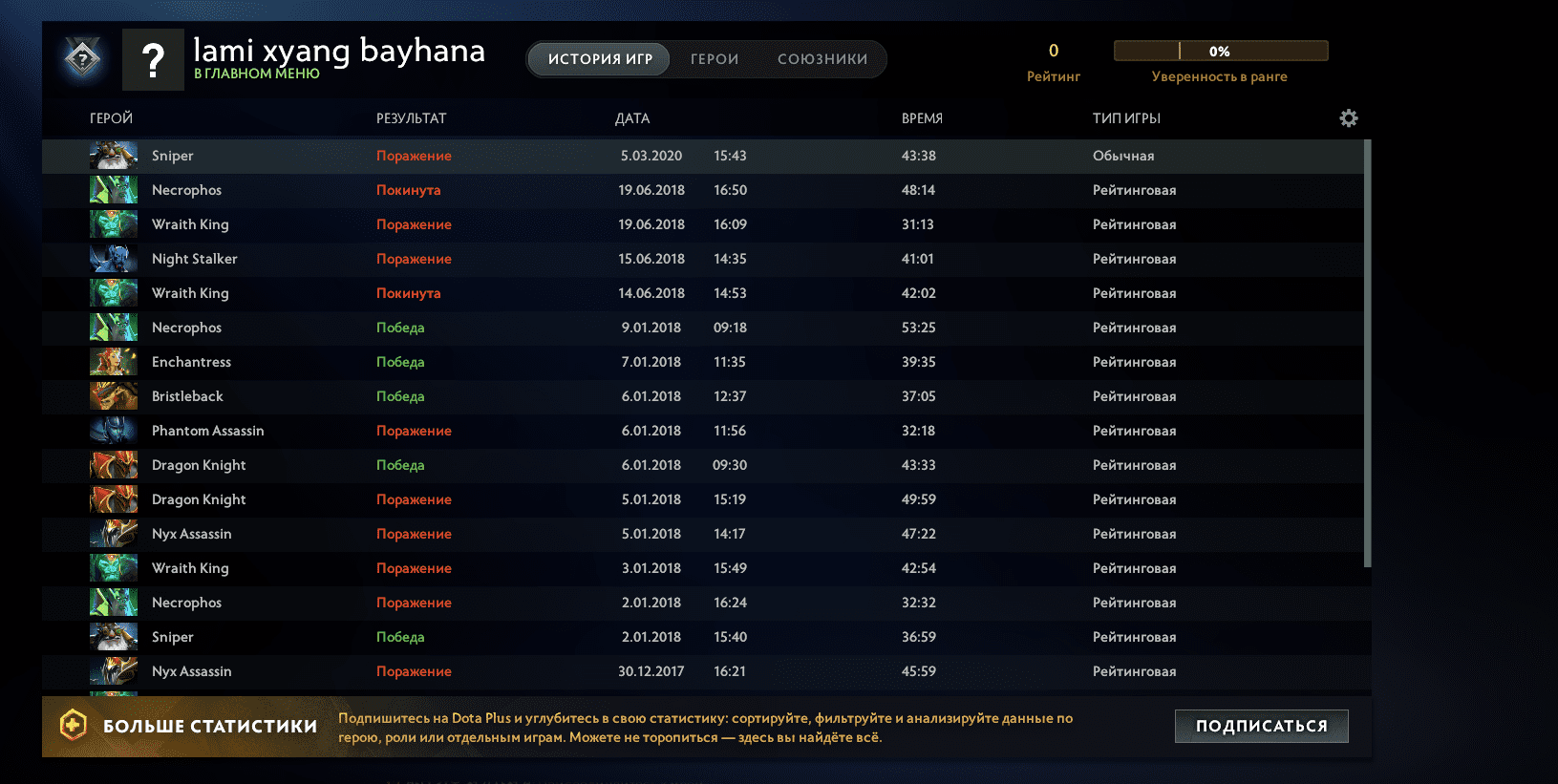Click Night Stalker hero portrait icon

pos(113,259)
